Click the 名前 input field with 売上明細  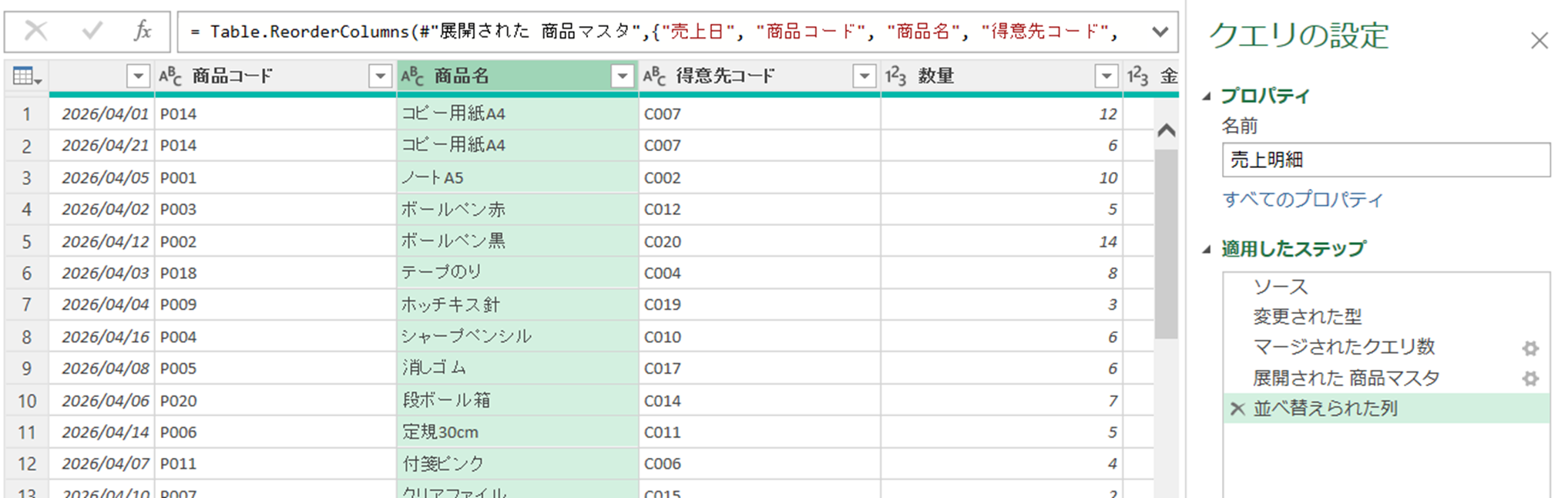tap(1385, 160)
